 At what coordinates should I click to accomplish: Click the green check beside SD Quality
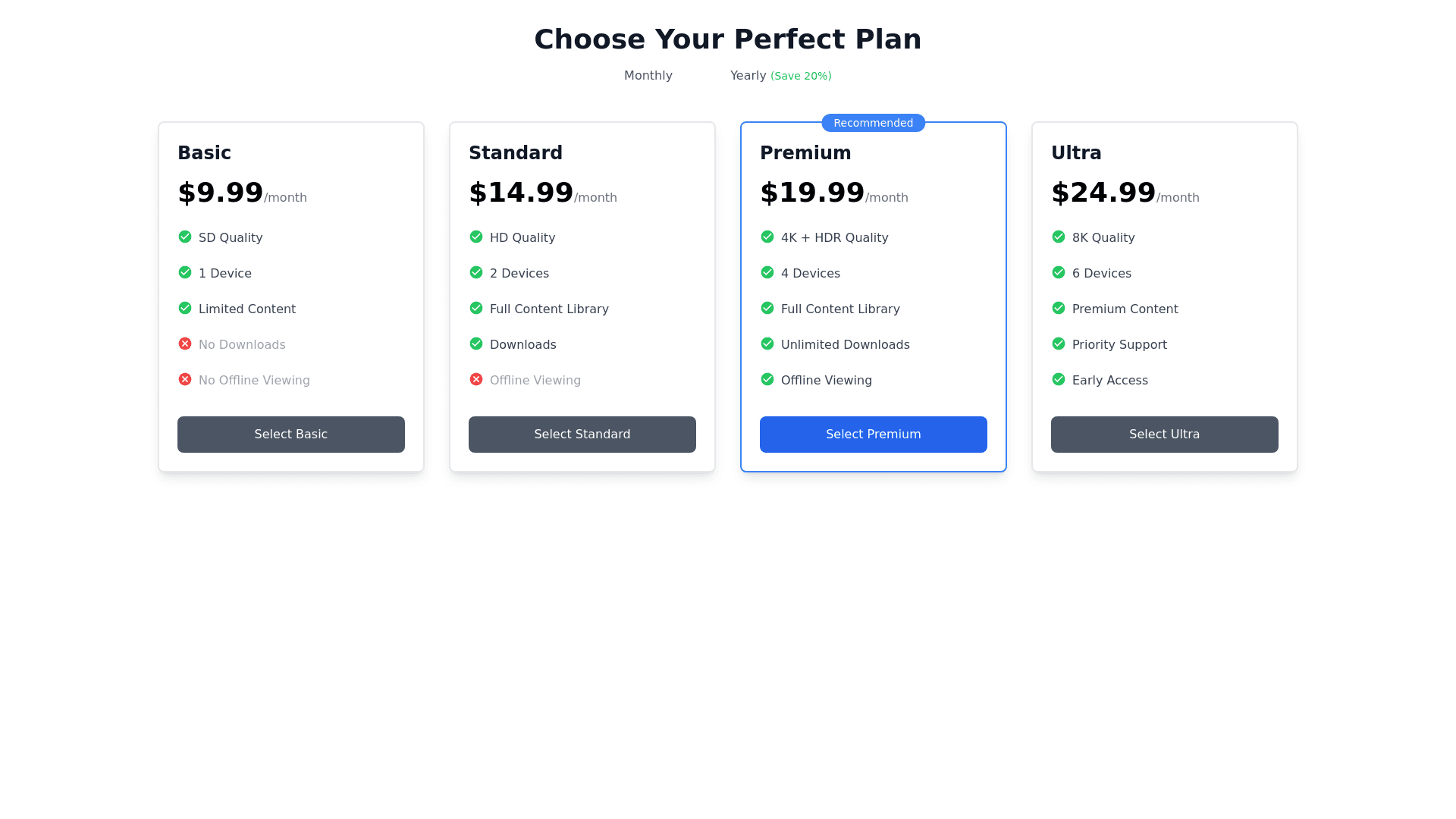(x=185, y=237)
